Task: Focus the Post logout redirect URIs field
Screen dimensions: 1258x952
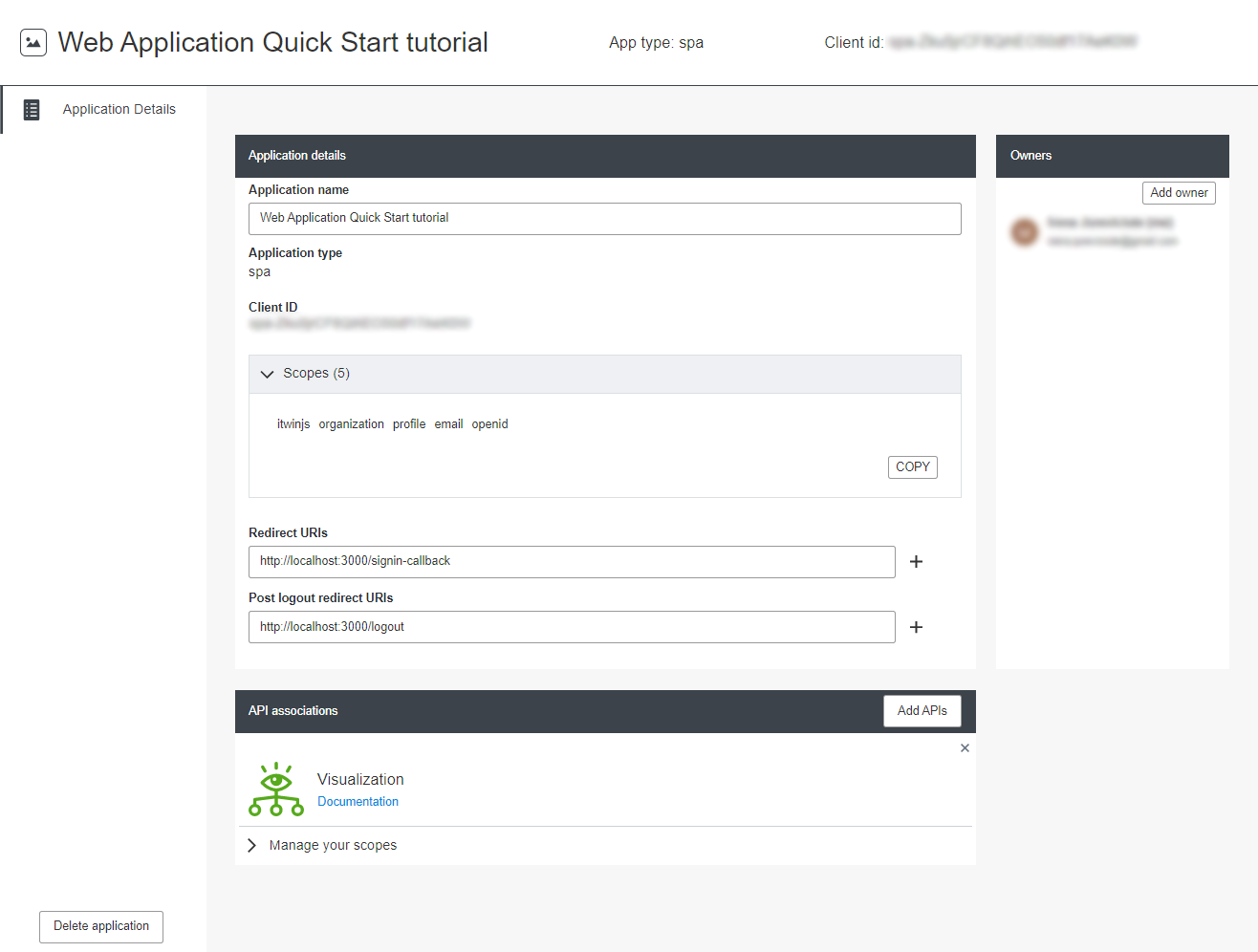Action: [572, 627]
